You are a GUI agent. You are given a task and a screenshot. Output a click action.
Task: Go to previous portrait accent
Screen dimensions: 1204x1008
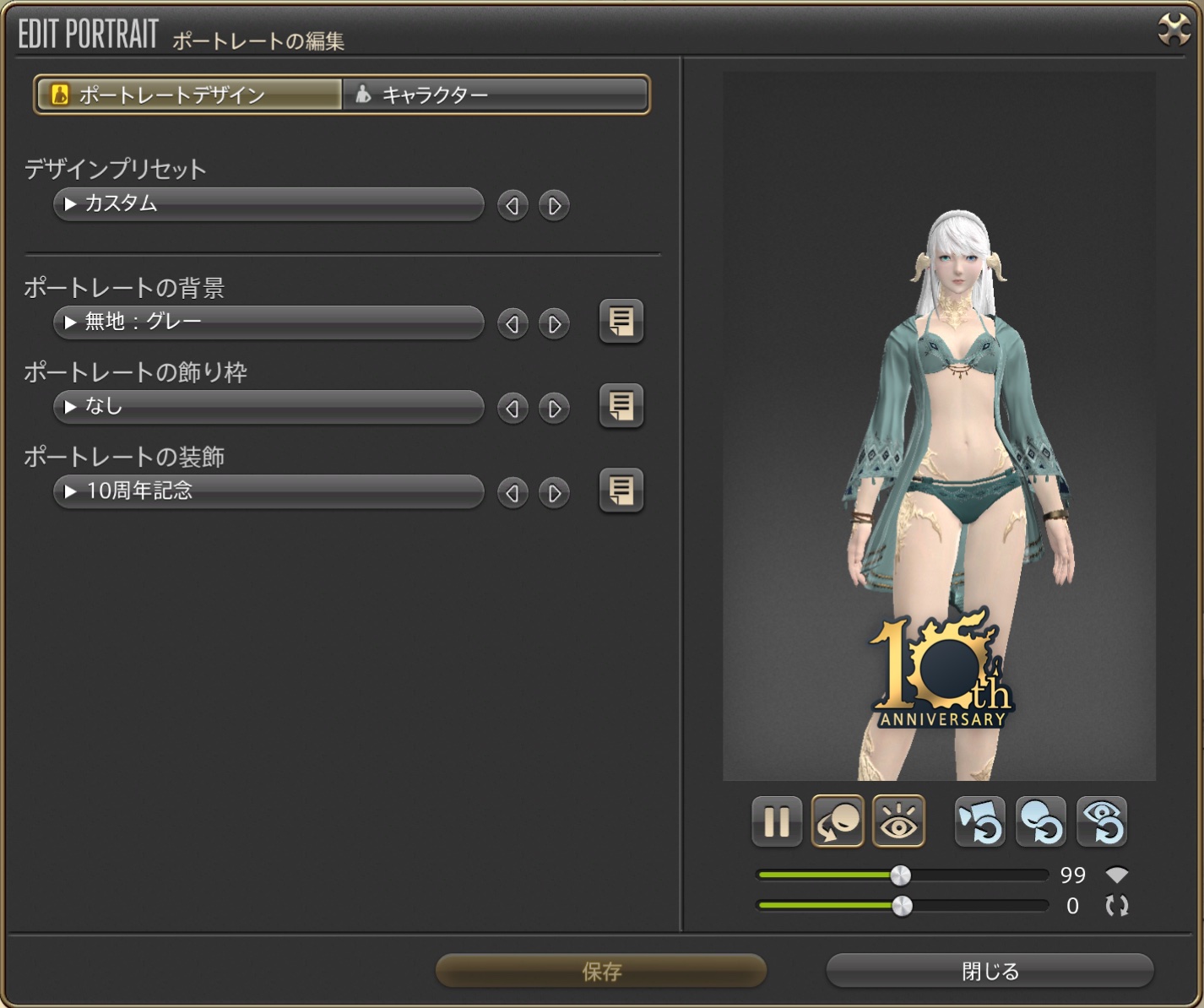[x=513, y=493]
